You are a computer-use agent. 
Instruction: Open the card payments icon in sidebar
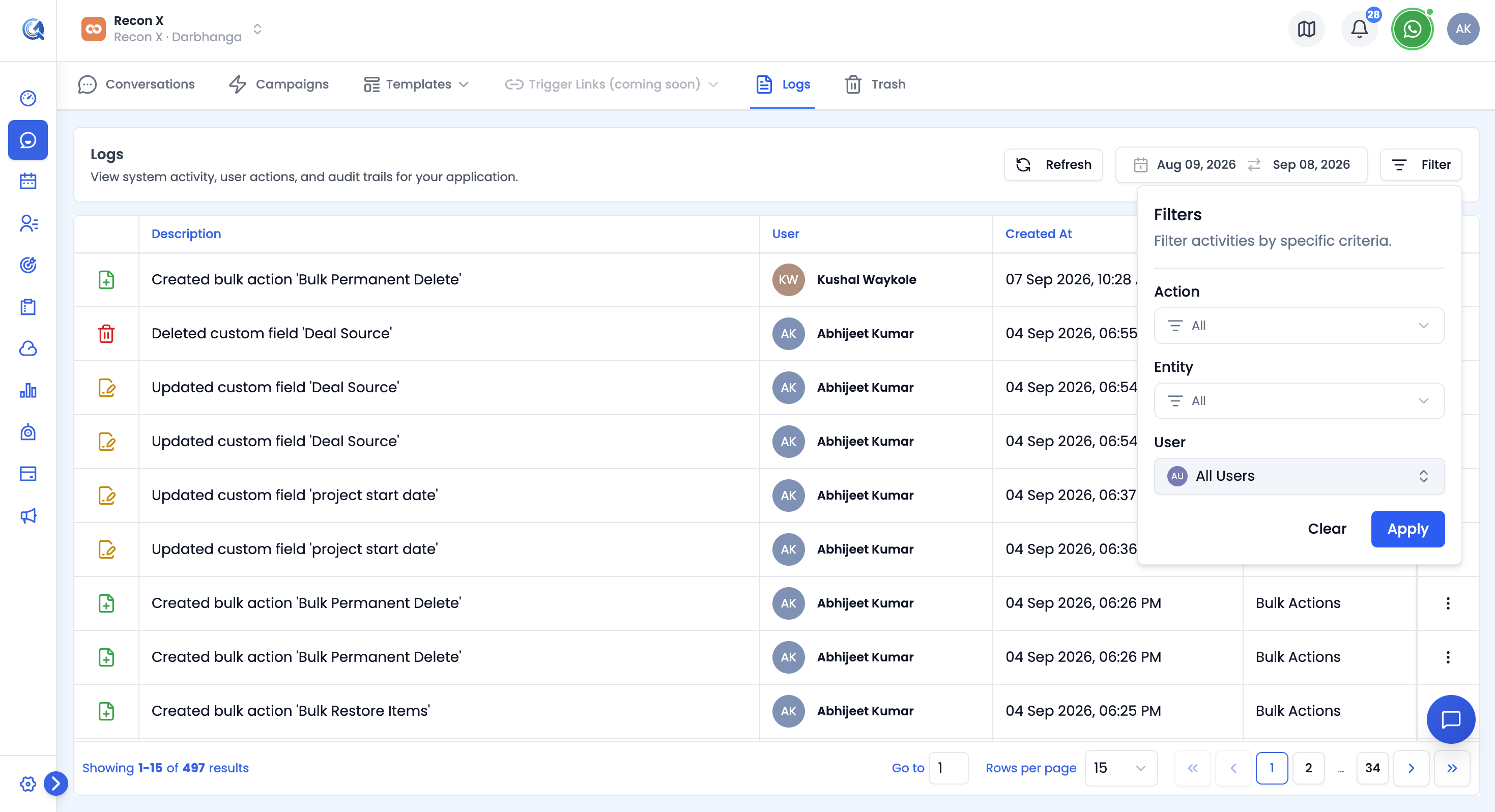tap(28, 474)
